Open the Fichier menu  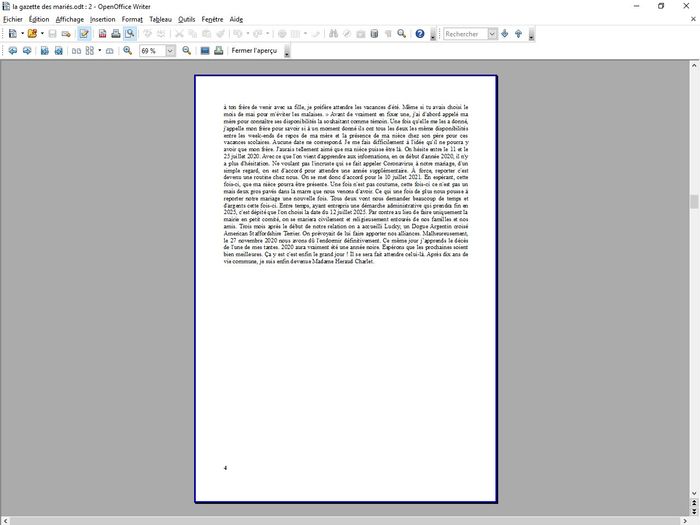tap(12, 19)
